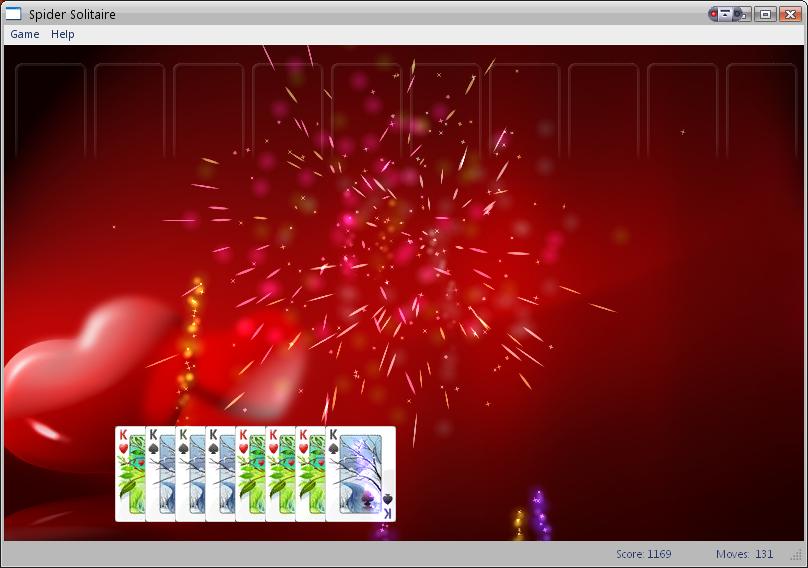Select the leftmost King of hearts card
The height and width of the screenshot is (568, 808).
click(x=130, y=474)
